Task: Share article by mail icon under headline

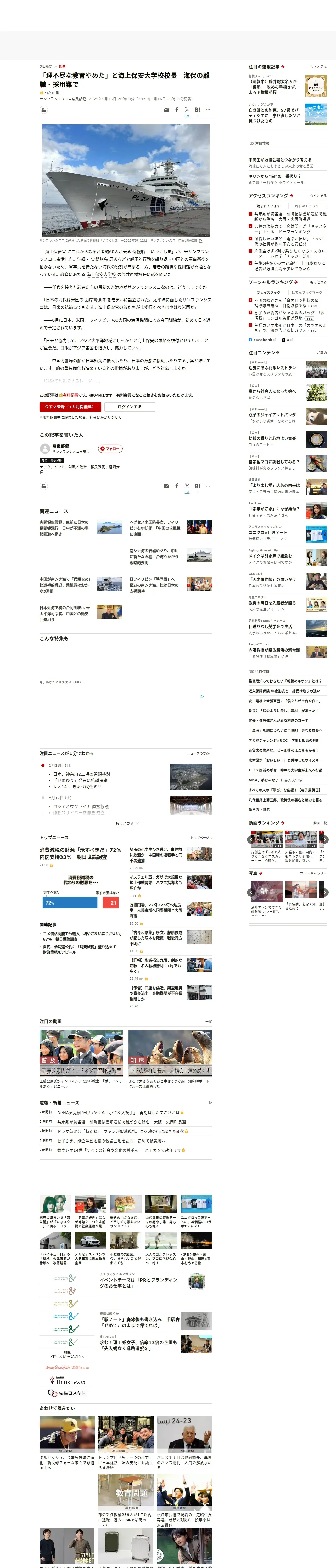Action: [166, 110]
